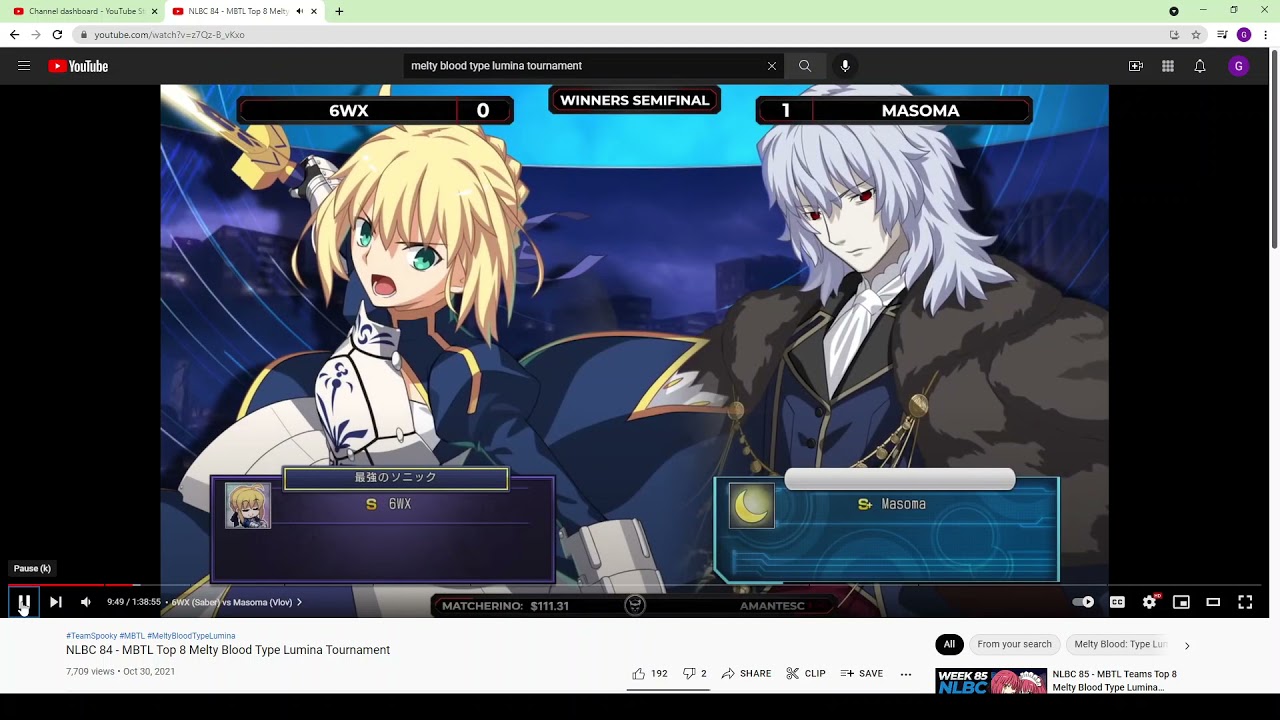Open the tab search dropdown arrow
The width and height of the screenshot is (1280, 720).
click(1174, 11)
